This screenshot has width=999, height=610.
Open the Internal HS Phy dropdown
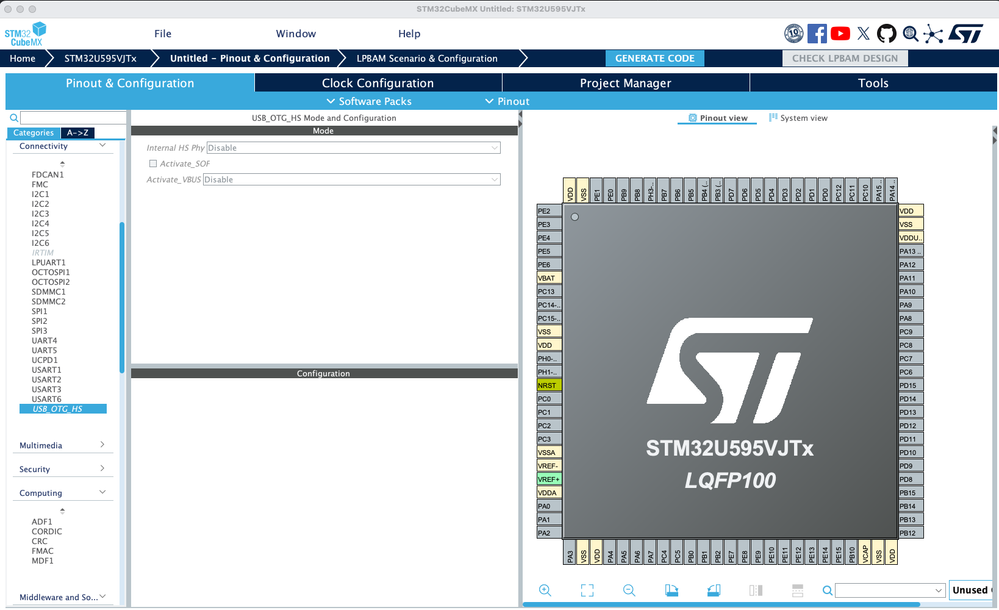coord(354,148)
